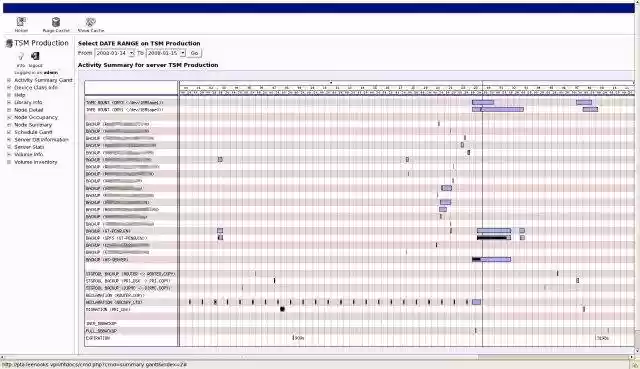Click black dot in MIGRATION (PRI_DISK) row

tap(282, 309)
